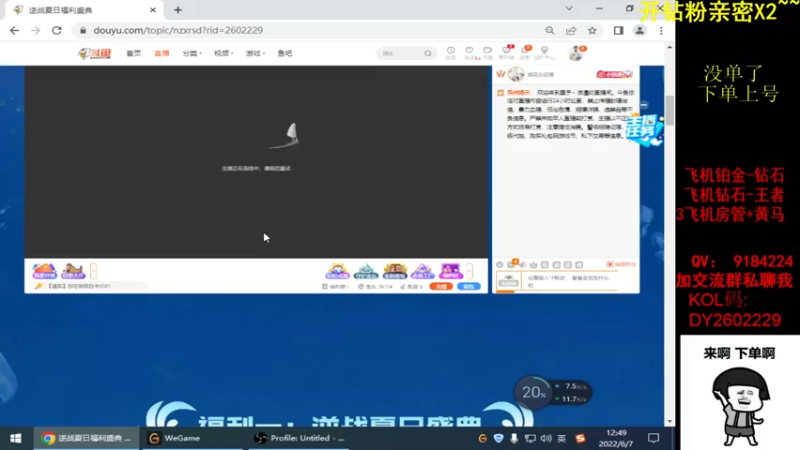The width and height of the screenshot is (800, 450).
Task: Click the 【通知】 notice text below gifts
Action: (x=78, y=286)
